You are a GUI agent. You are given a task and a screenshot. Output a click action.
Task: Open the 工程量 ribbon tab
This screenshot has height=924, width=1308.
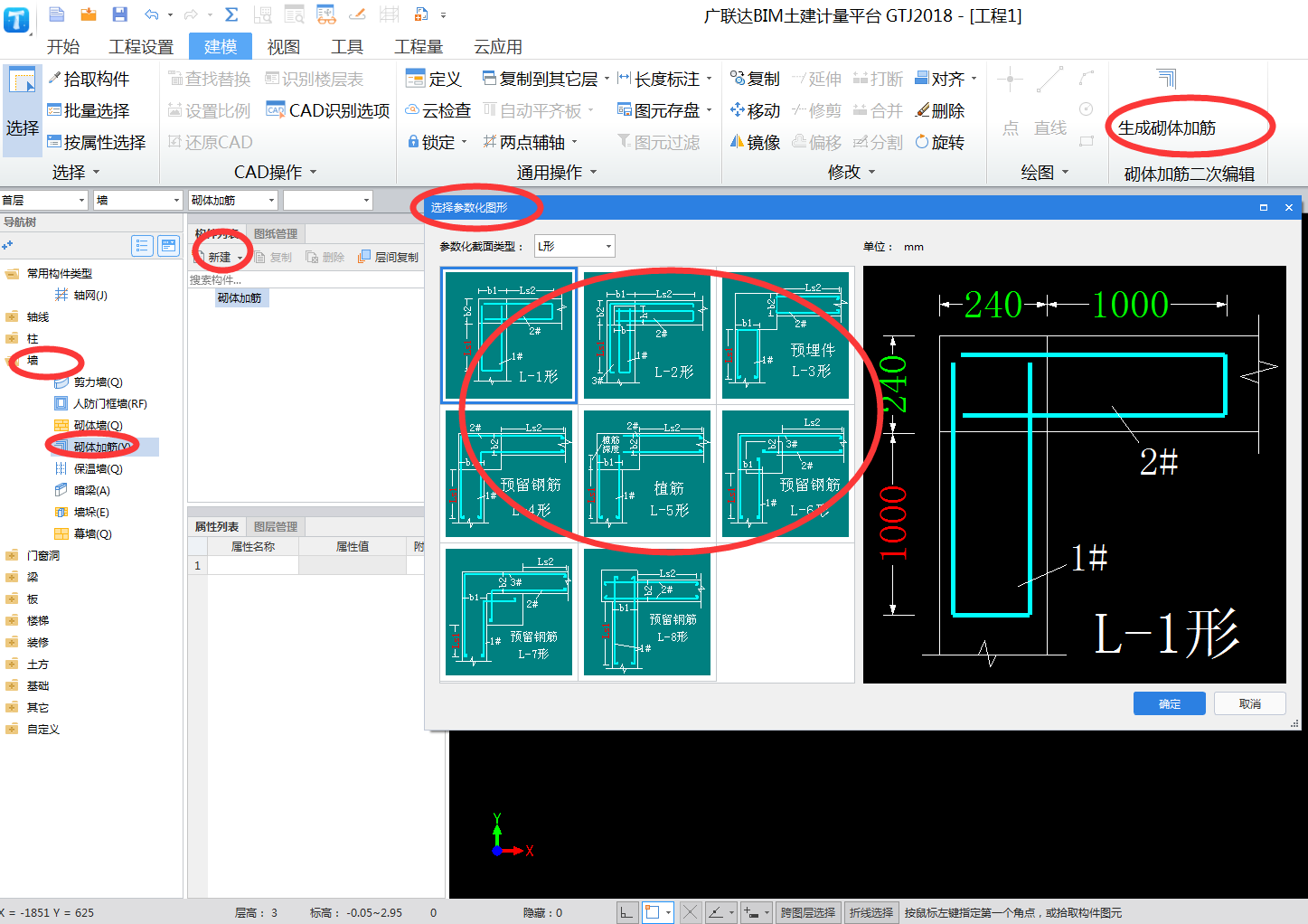[x=419, y=47]
